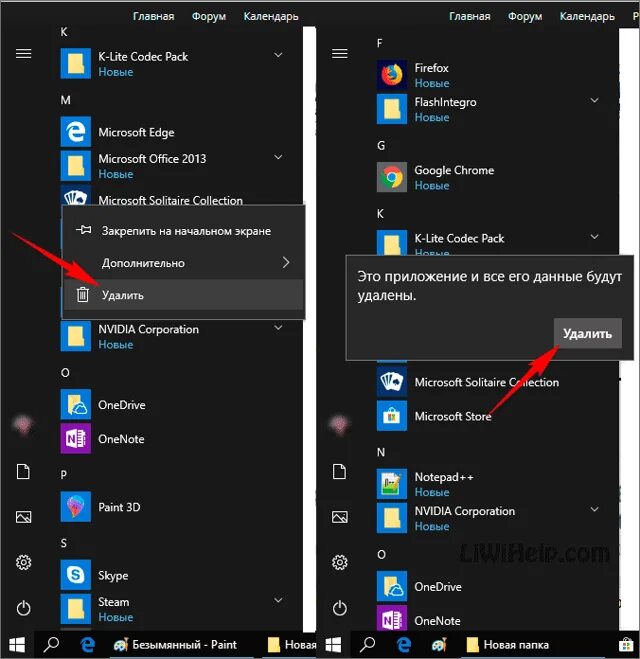
Task: Expand the Steam folder chevron
Action: pyautogui.click(x=278, y=600)
